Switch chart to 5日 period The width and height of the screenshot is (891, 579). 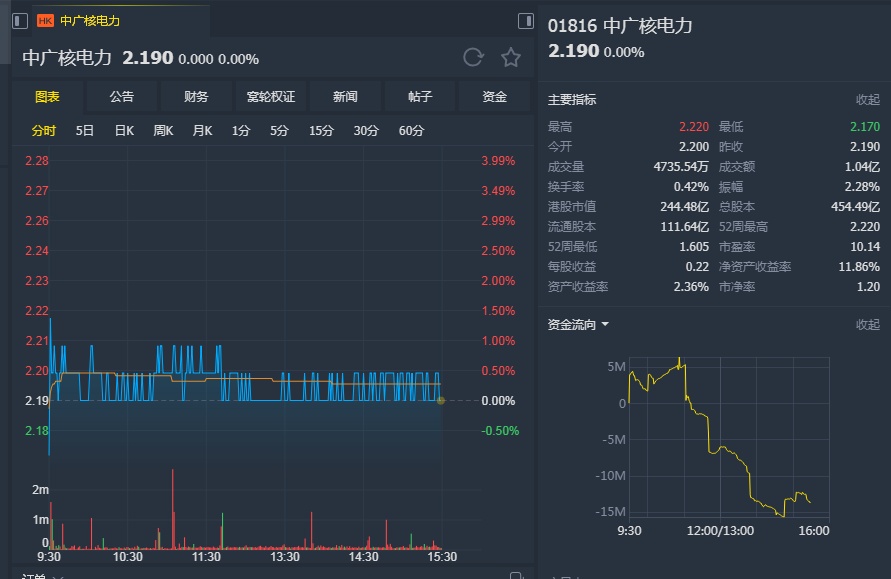(85, 131)
